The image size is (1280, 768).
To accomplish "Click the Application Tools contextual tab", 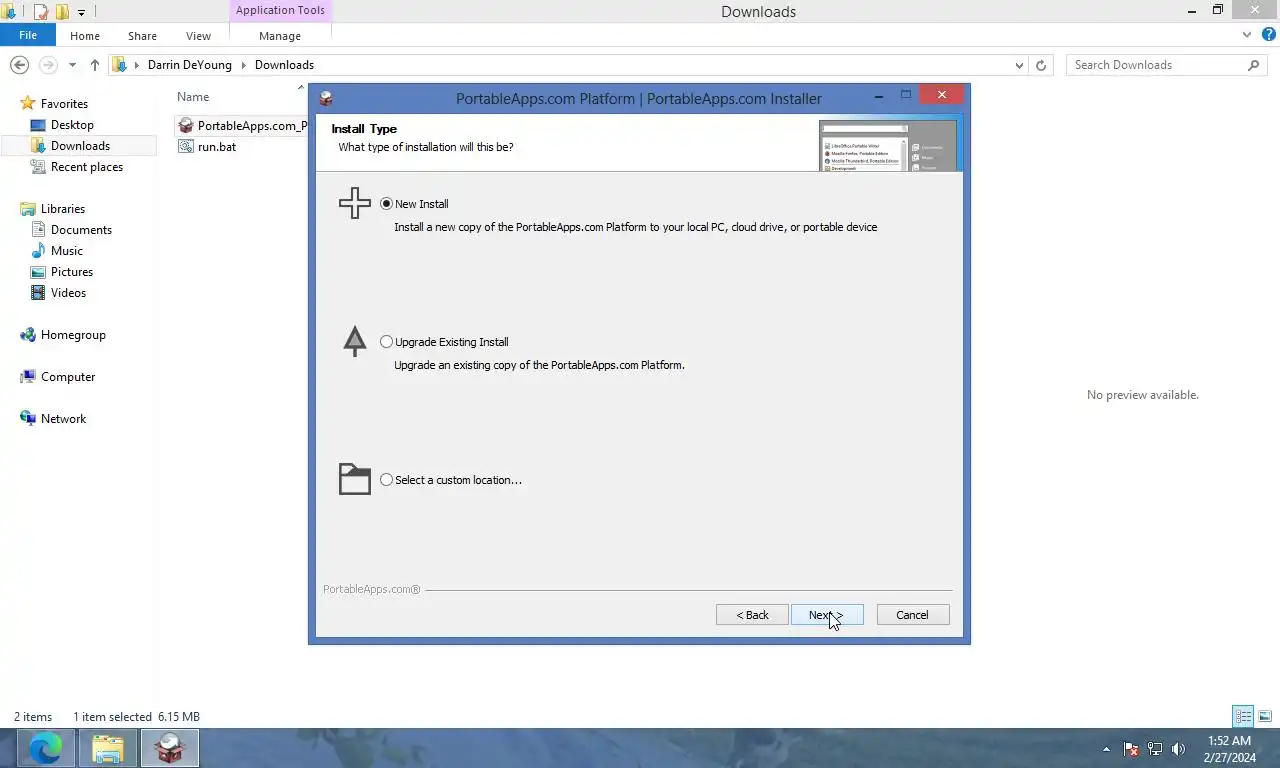I will (x=280, y=11).
